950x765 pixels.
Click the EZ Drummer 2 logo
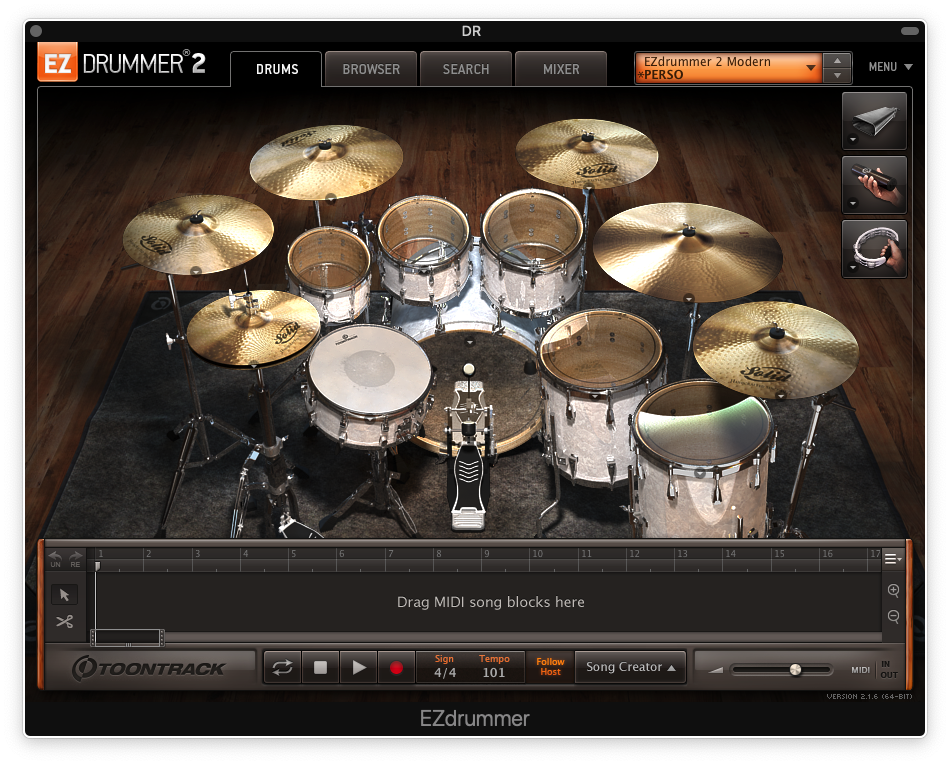[x=122, y=62]
